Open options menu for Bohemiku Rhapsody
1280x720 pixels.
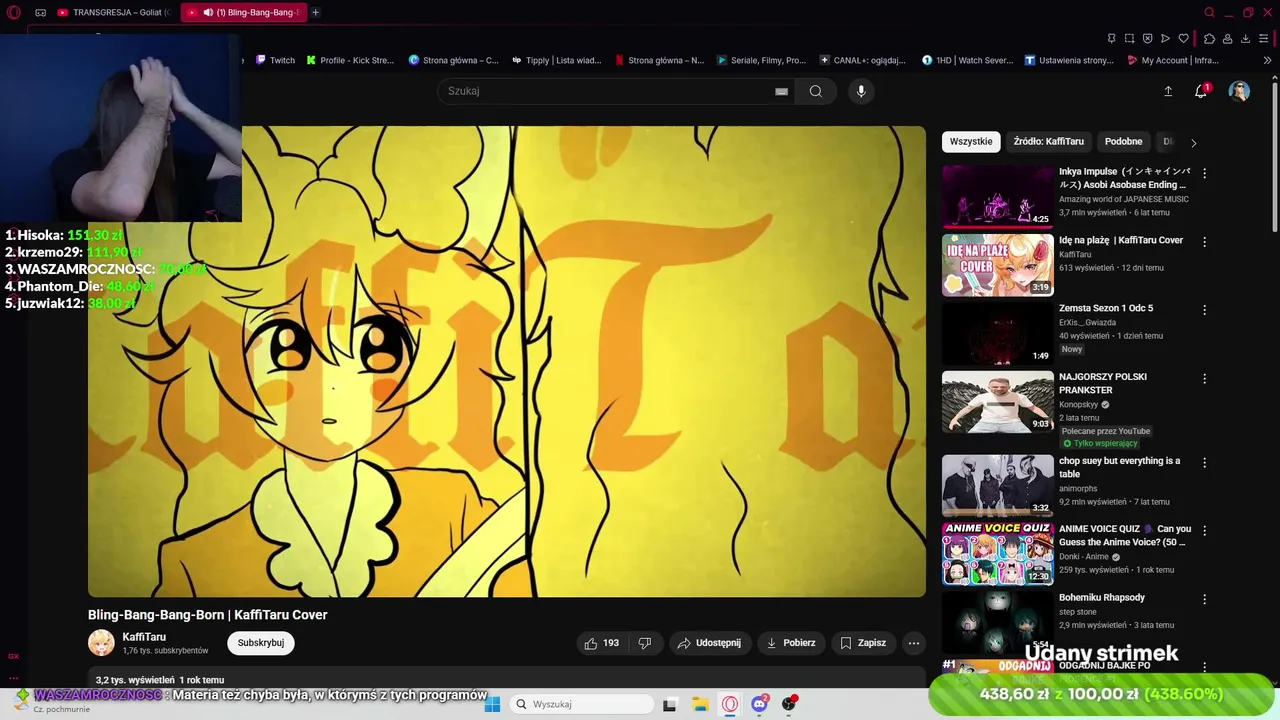click(x=1204, y=600)
